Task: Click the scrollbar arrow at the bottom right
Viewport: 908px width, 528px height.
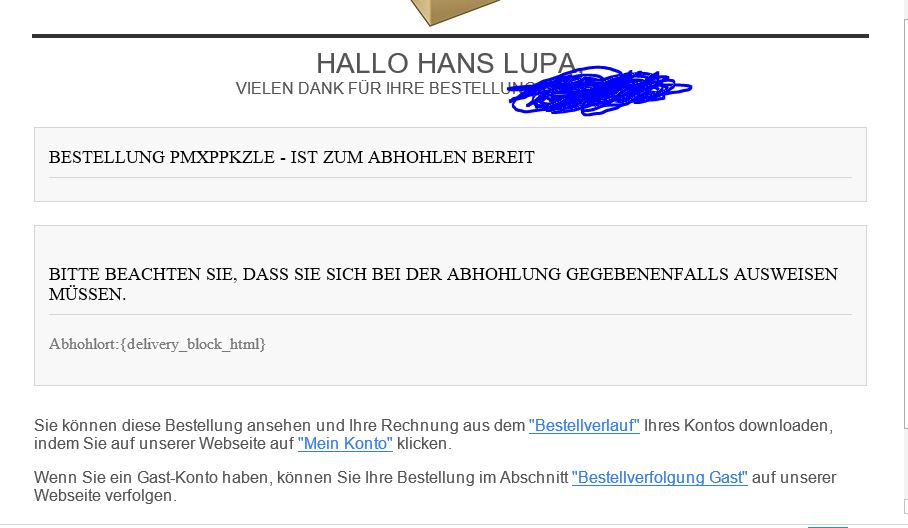Action: tap(906, 508)
